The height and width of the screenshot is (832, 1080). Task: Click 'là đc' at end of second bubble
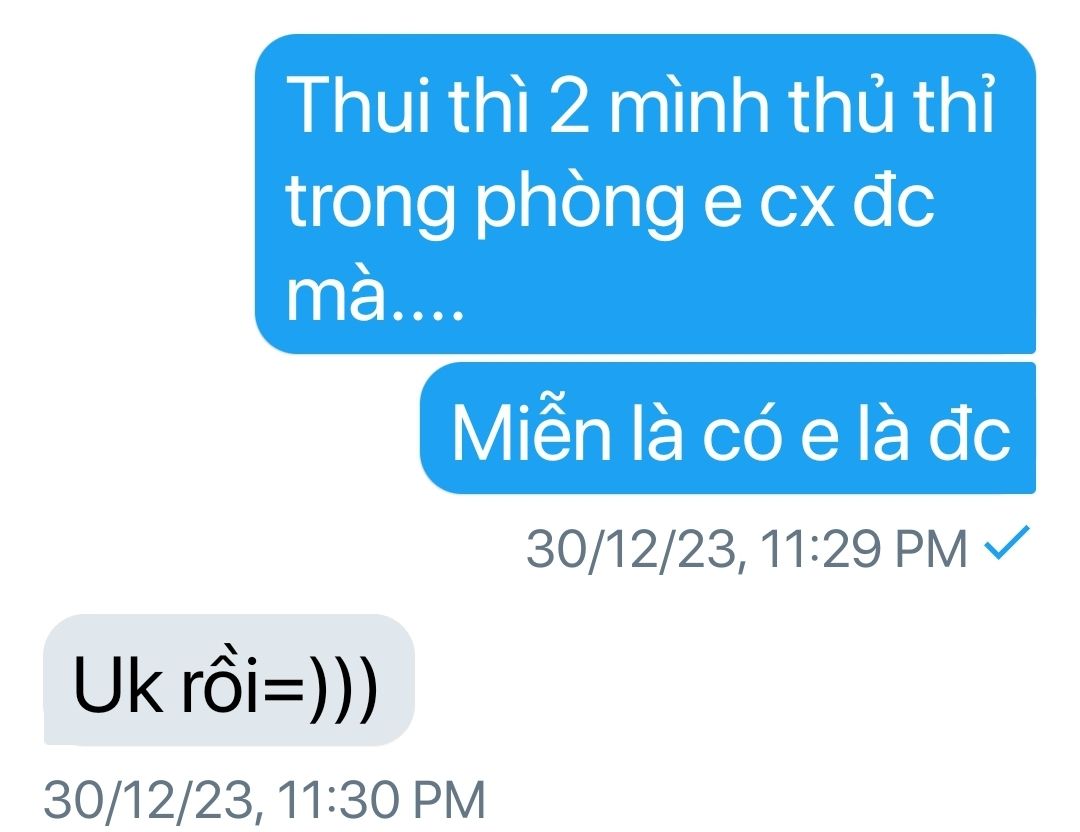(x=934, y=433)
